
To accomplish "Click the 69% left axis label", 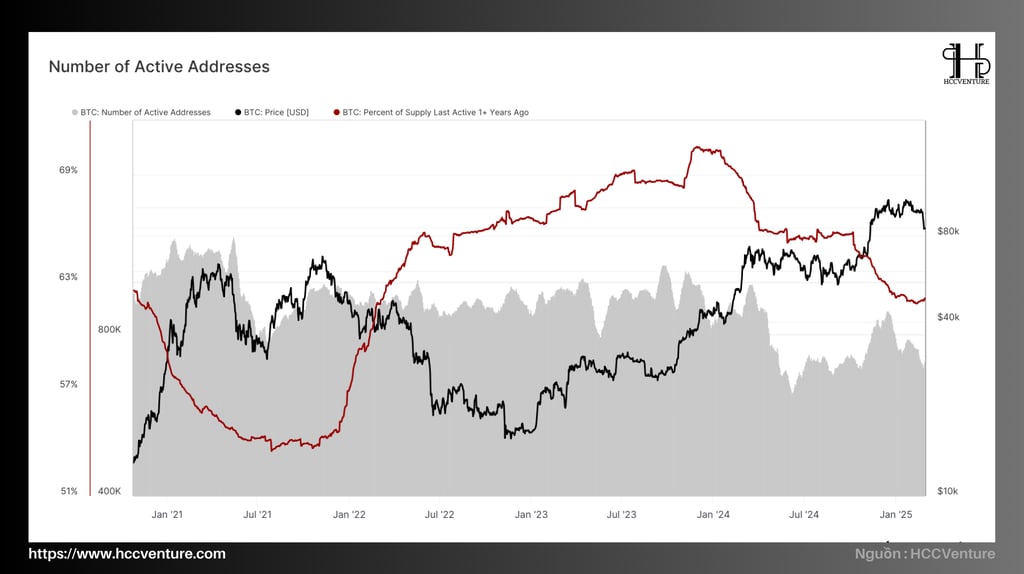I will pos(68,170).
